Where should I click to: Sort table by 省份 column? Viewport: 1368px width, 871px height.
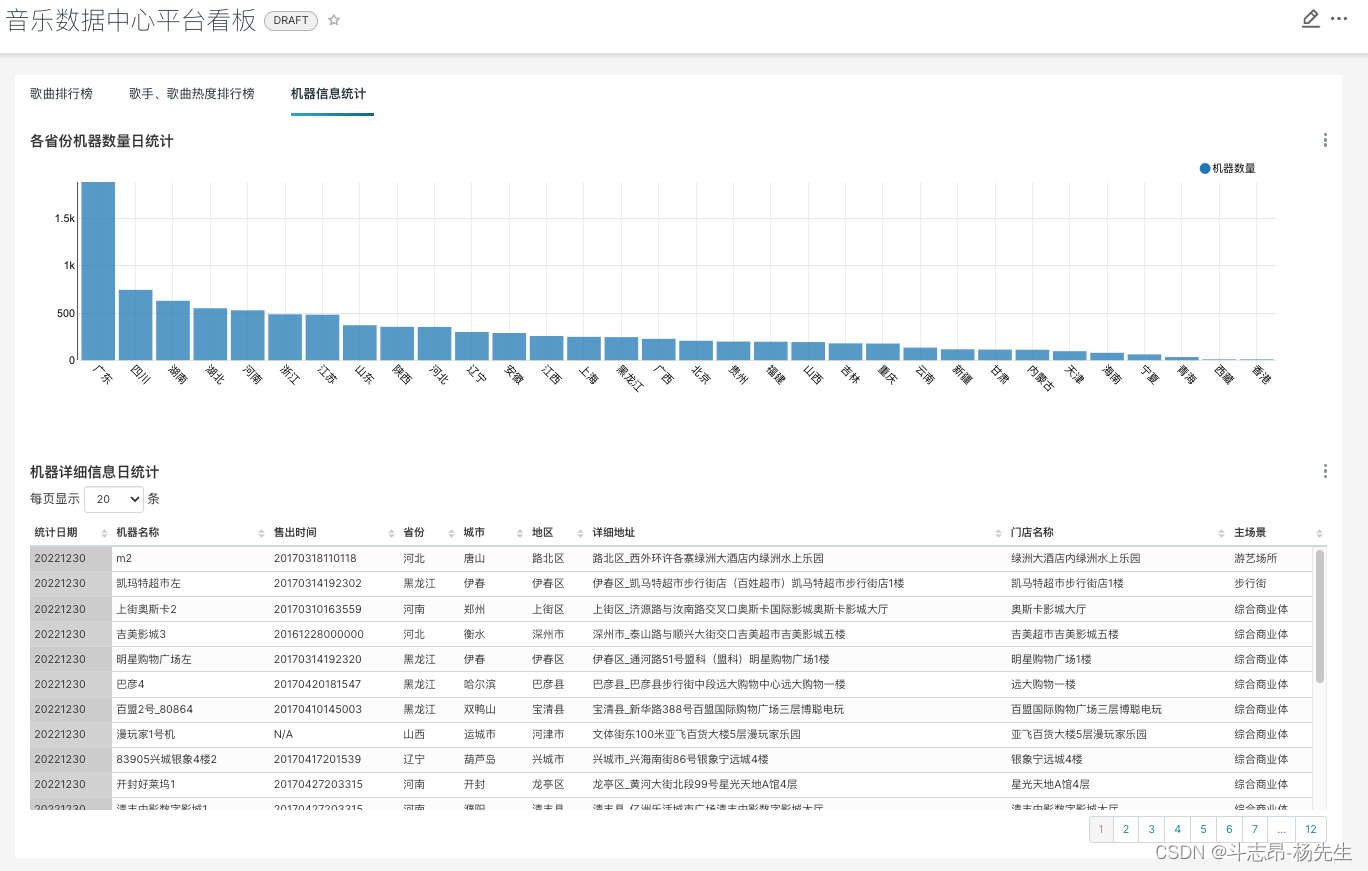pyautogui.click(x=429, y=533)
